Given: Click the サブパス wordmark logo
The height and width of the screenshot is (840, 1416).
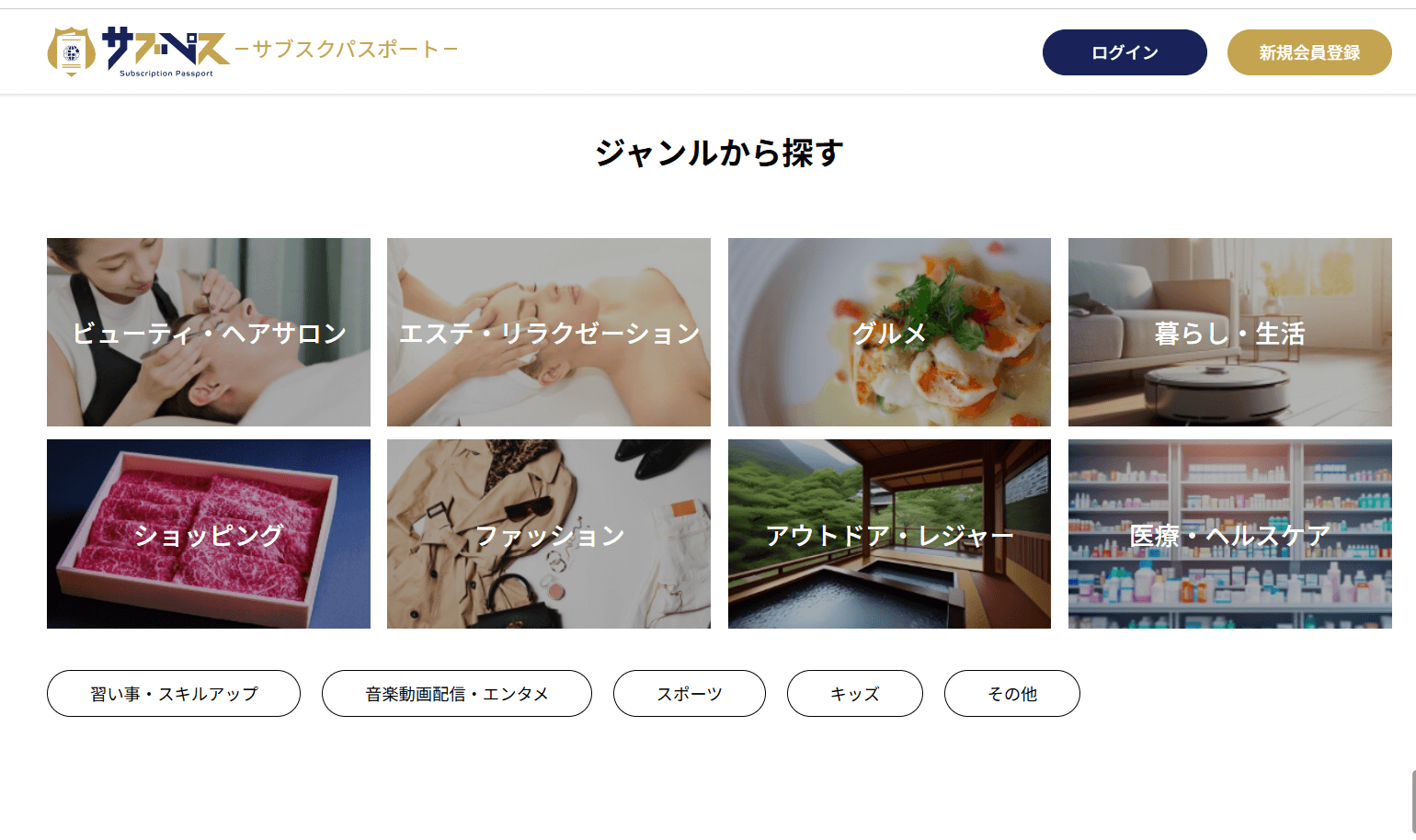Looking at the screenshot, I should pyautogui.click(x=166, y=51).
